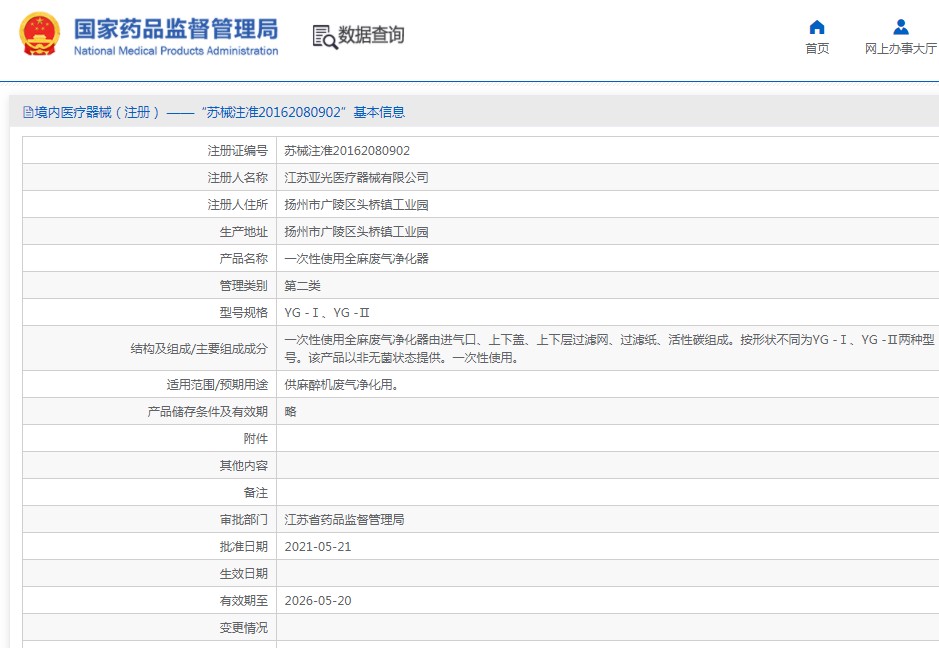The width and height of the screenshot is (939, 648).
Task: Click model spec YG-Ⅰ、YG-Ⅱ value
Action: coord(326,312)
